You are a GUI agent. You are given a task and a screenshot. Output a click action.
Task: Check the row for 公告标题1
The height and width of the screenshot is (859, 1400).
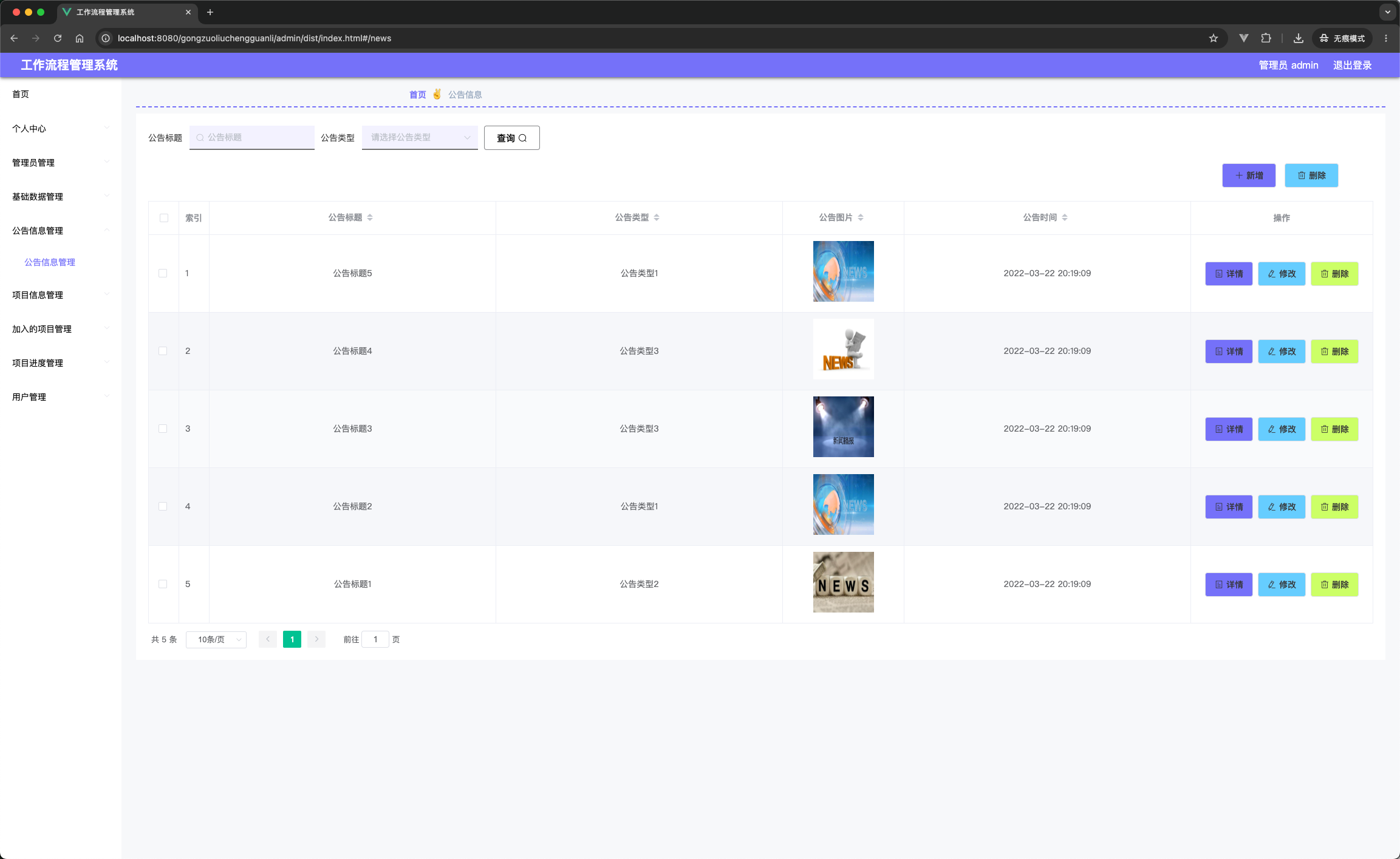pos(163,584)
